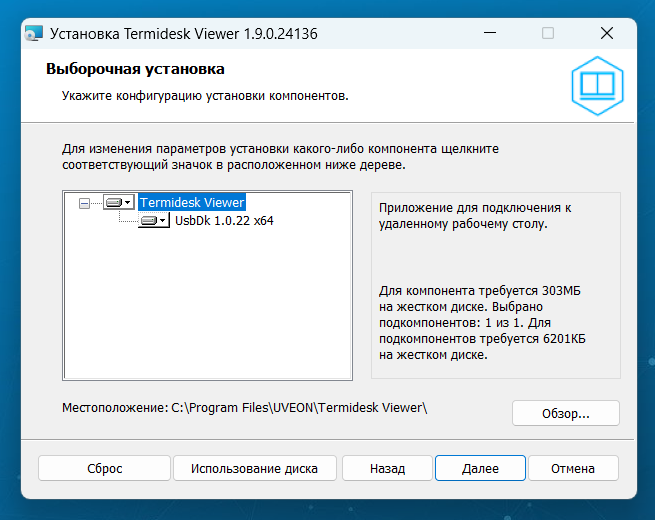Collapse the Termidesk Viewer tree node
The width and height of the screenshot is (655, 520).
[x=84, y=203]
